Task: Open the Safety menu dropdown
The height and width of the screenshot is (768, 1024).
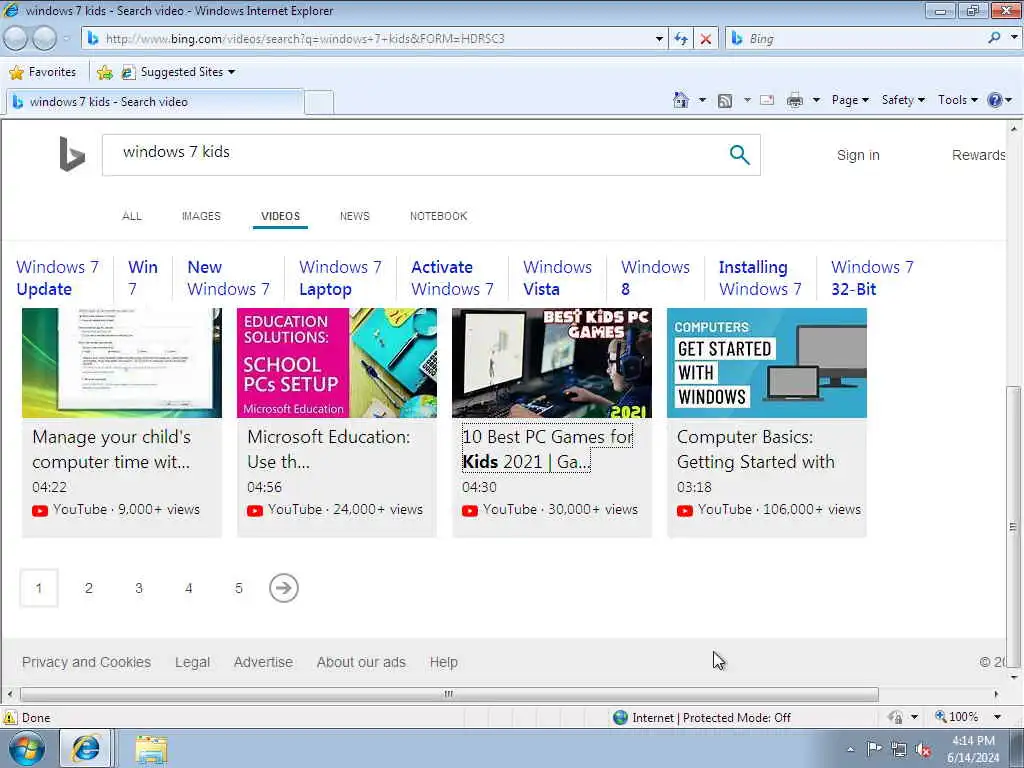Action: point(903,100)
